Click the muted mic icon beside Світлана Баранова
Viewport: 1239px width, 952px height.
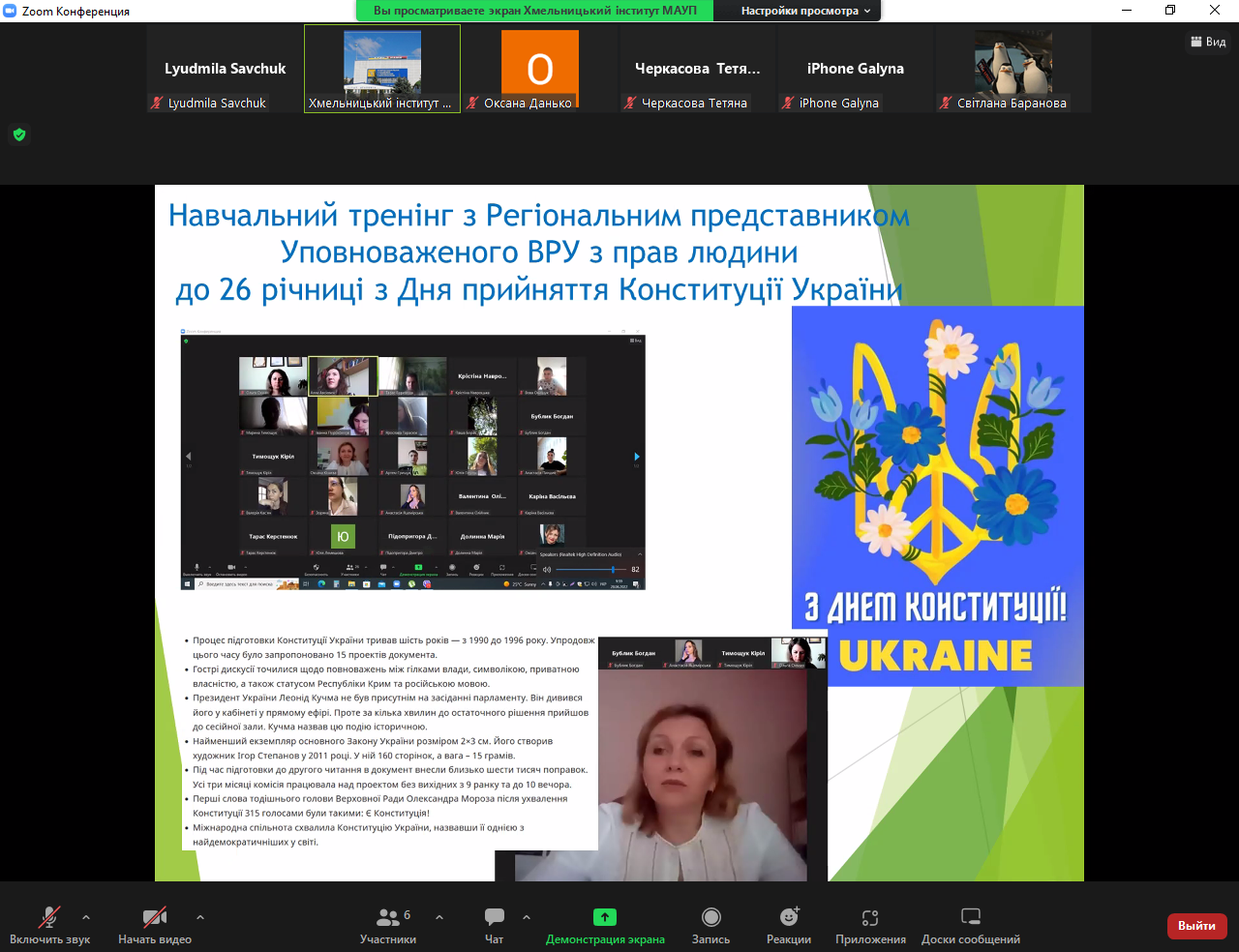coord(947,103)
